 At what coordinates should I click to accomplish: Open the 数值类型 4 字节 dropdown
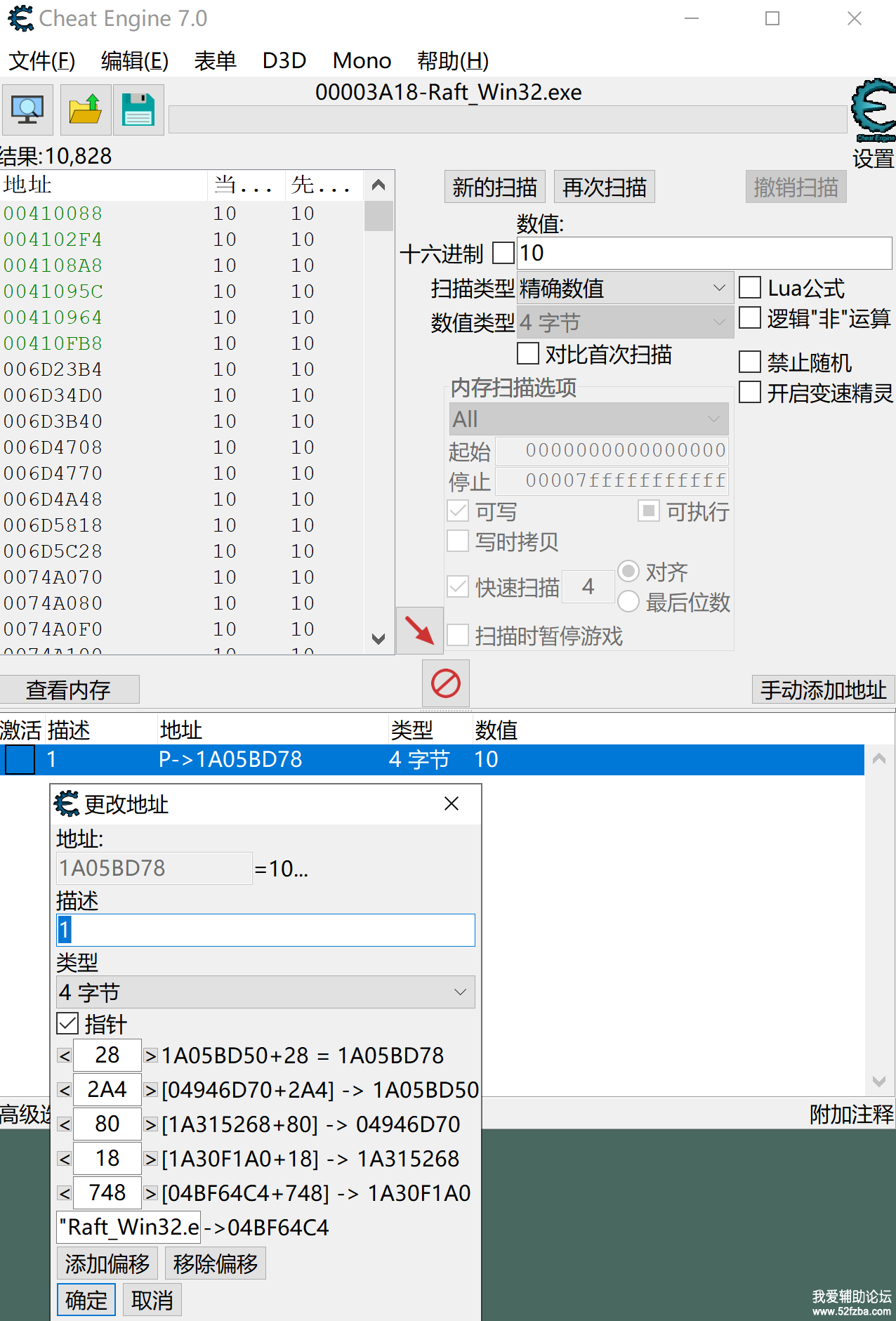coord(625,322)
